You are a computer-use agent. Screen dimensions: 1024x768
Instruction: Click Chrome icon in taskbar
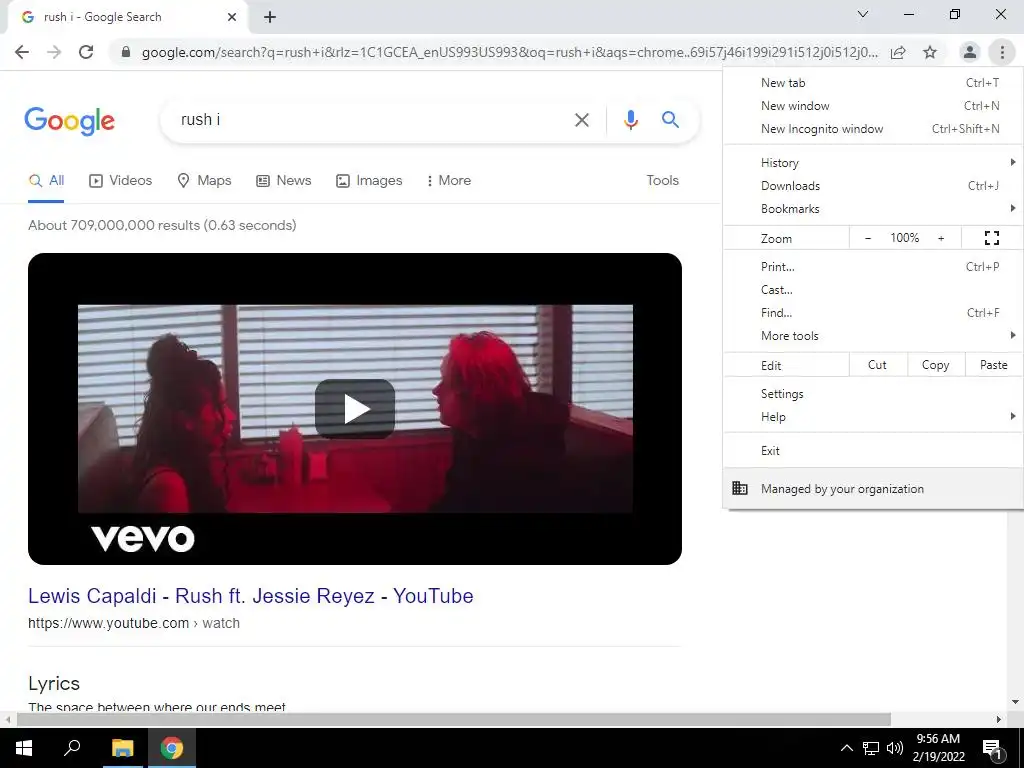coord(172,748)
